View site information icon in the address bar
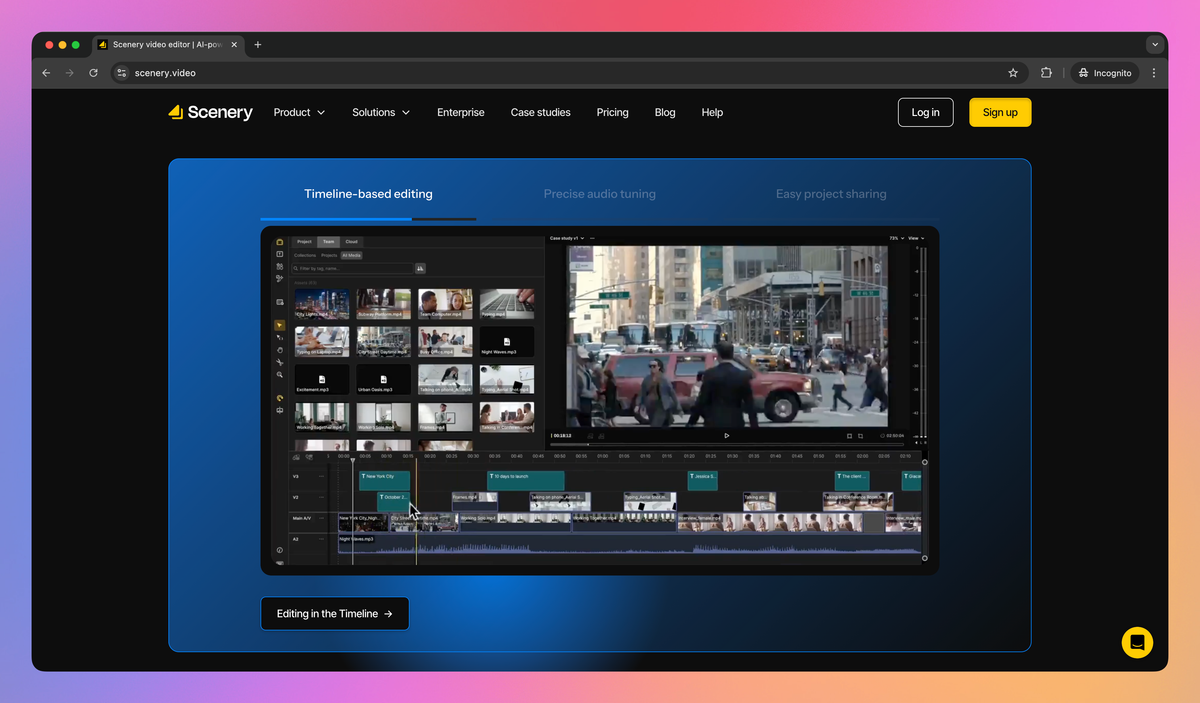Image resolution: width=1200 pixels, height=703 pixels. (122, 73)
